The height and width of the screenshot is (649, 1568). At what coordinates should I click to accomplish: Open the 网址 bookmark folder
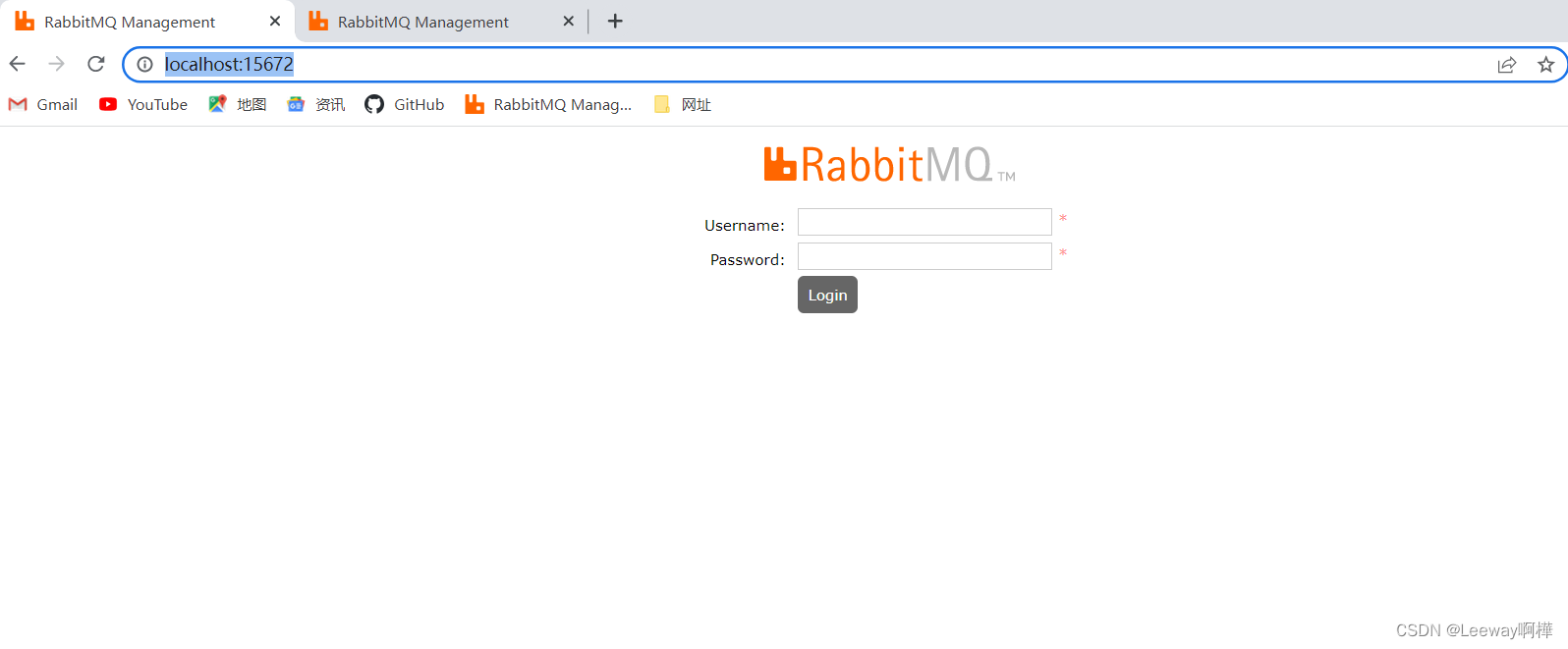(683, 104)
